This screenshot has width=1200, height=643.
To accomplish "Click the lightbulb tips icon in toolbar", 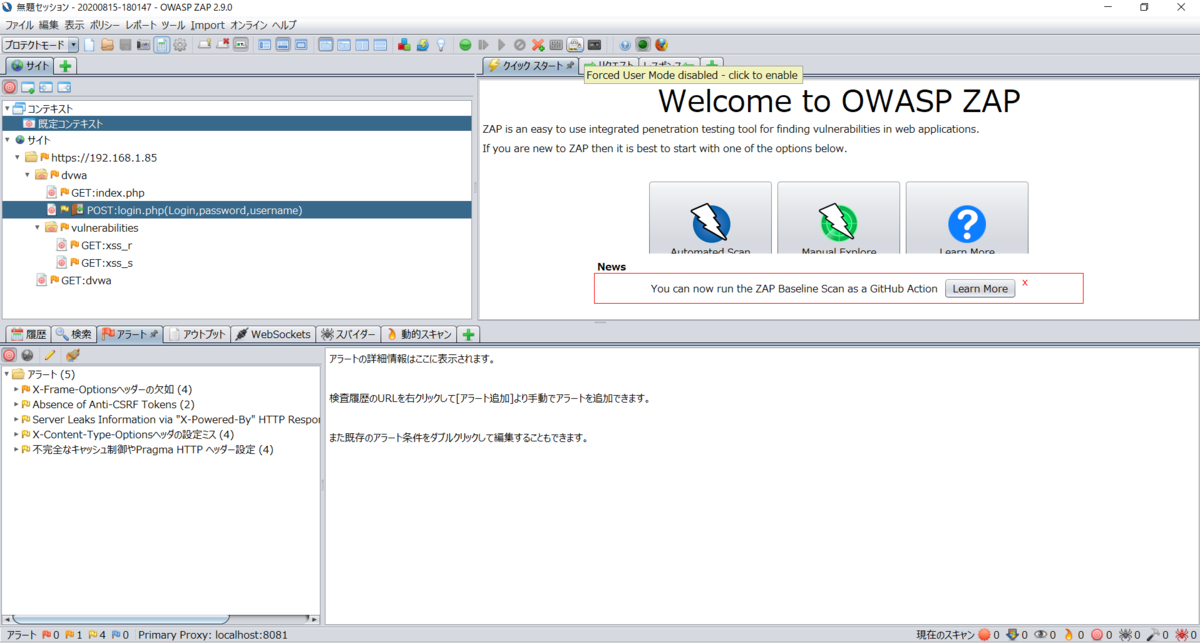I will click(x=440, y=45).
